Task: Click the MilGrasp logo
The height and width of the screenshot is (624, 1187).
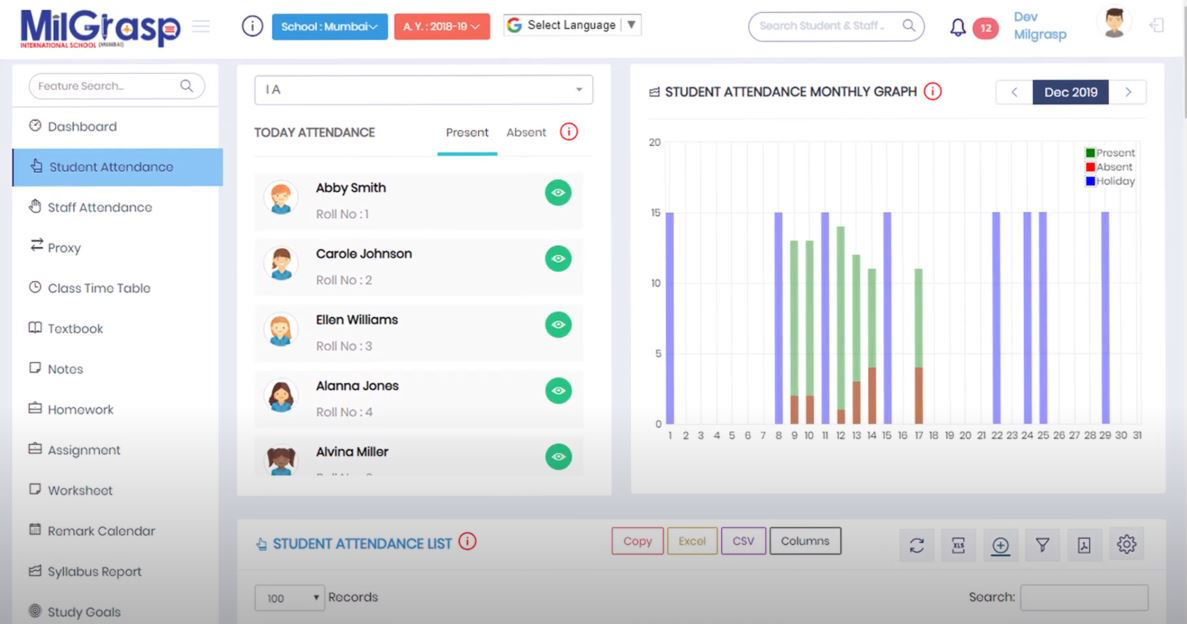Action: point(100,29)
